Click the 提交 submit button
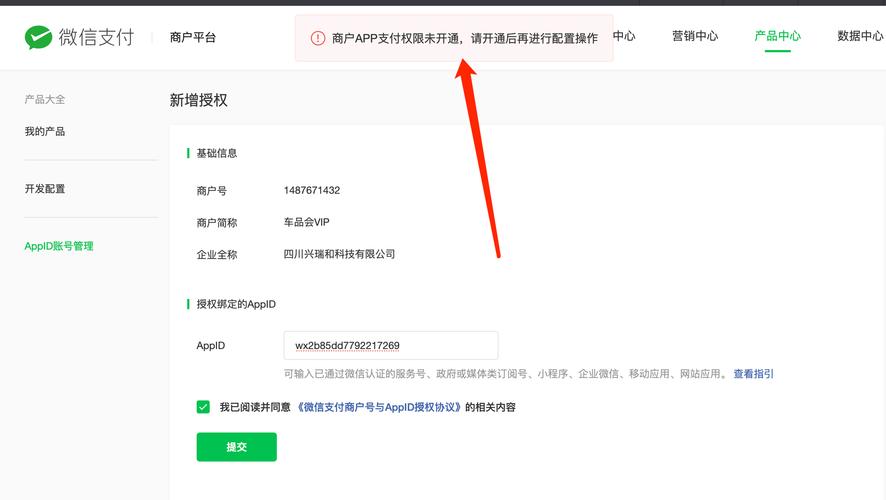Screen dimensions: 886x500 (237, 447)
